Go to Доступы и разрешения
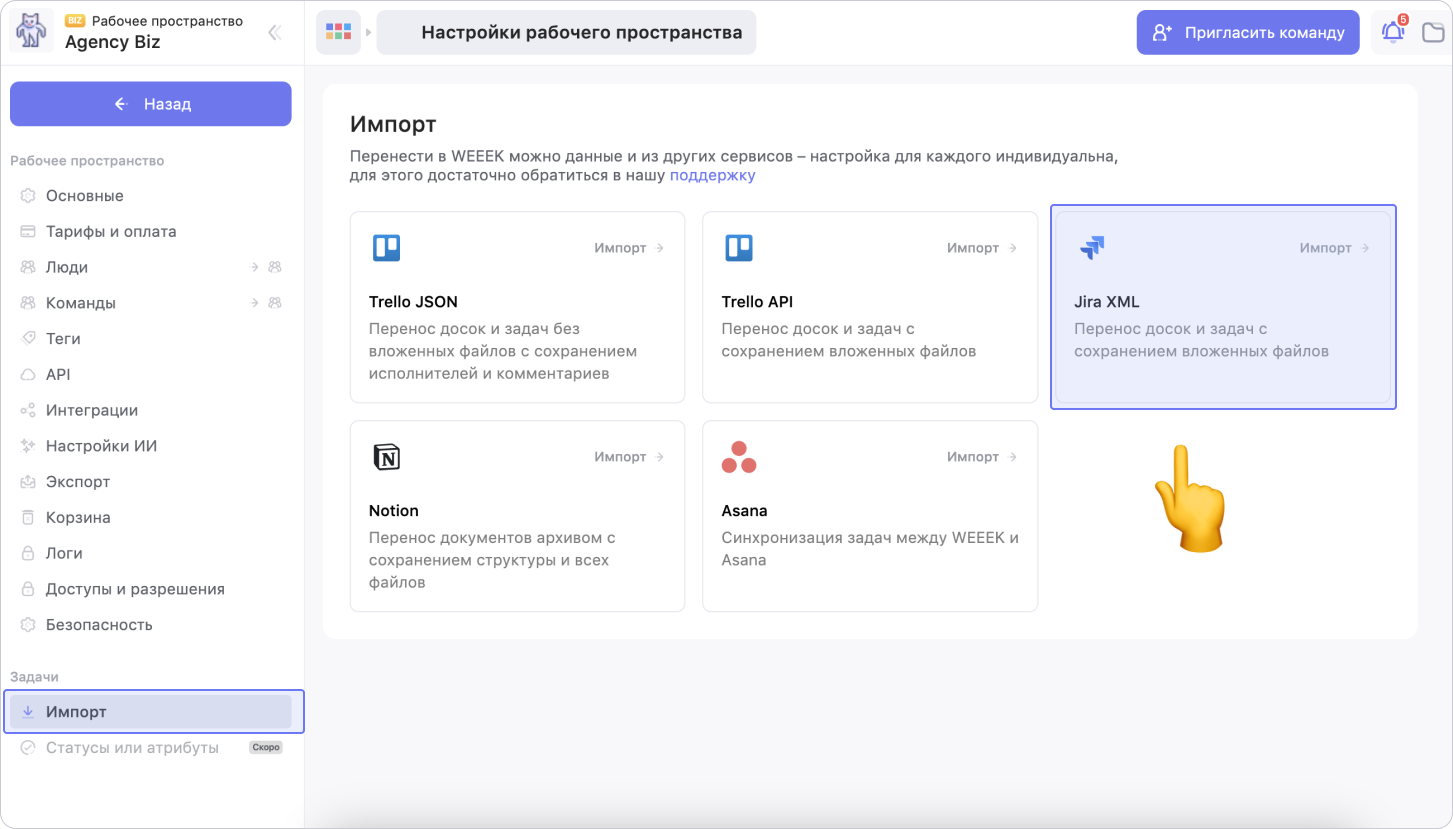 [135, 589]
